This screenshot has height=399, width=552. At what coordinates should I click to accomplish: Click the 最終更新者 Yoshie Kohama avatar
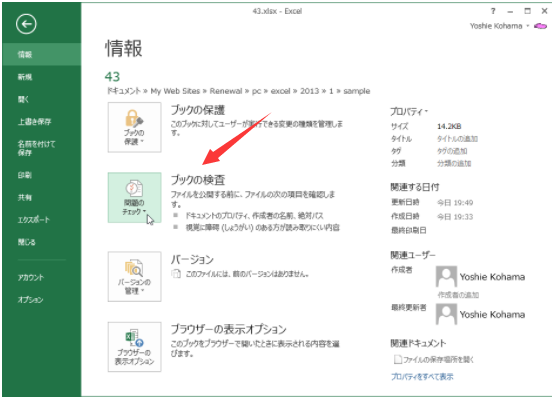[446, 314]
